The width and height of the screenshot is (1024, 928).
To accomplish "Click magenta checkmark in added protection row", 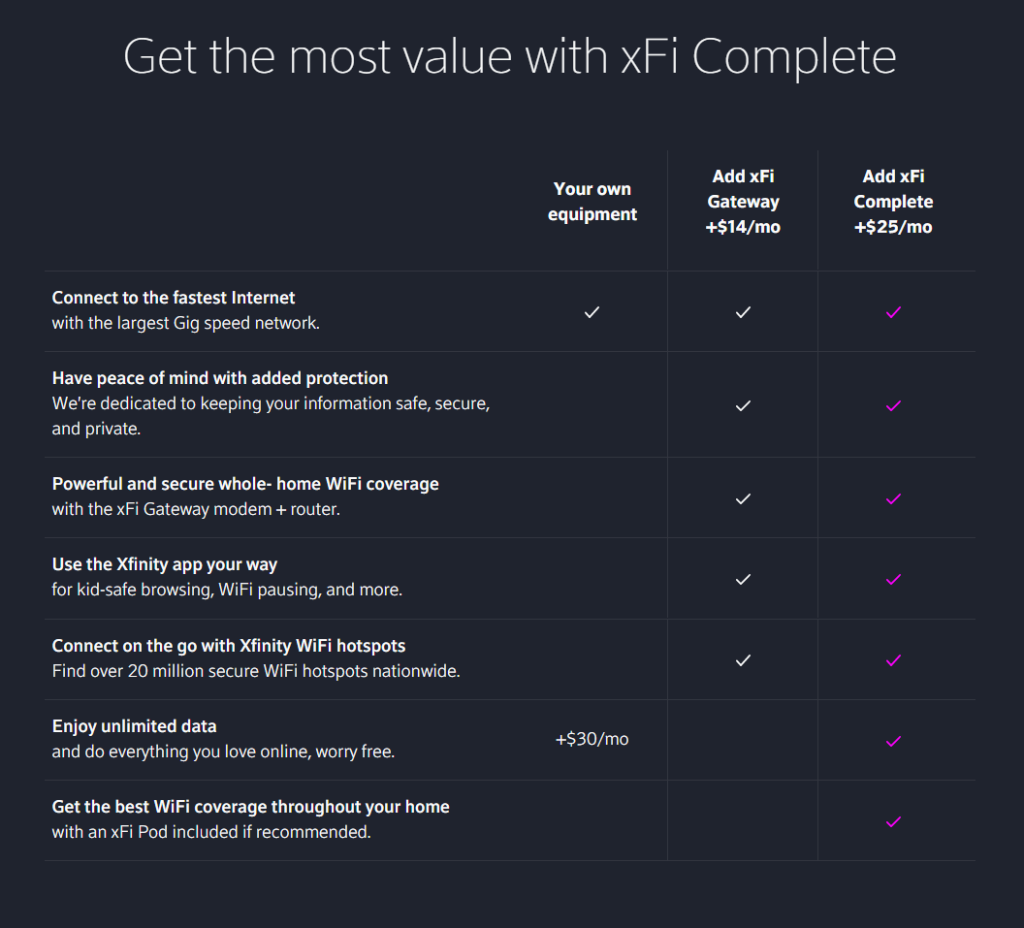I will (893, 406).
